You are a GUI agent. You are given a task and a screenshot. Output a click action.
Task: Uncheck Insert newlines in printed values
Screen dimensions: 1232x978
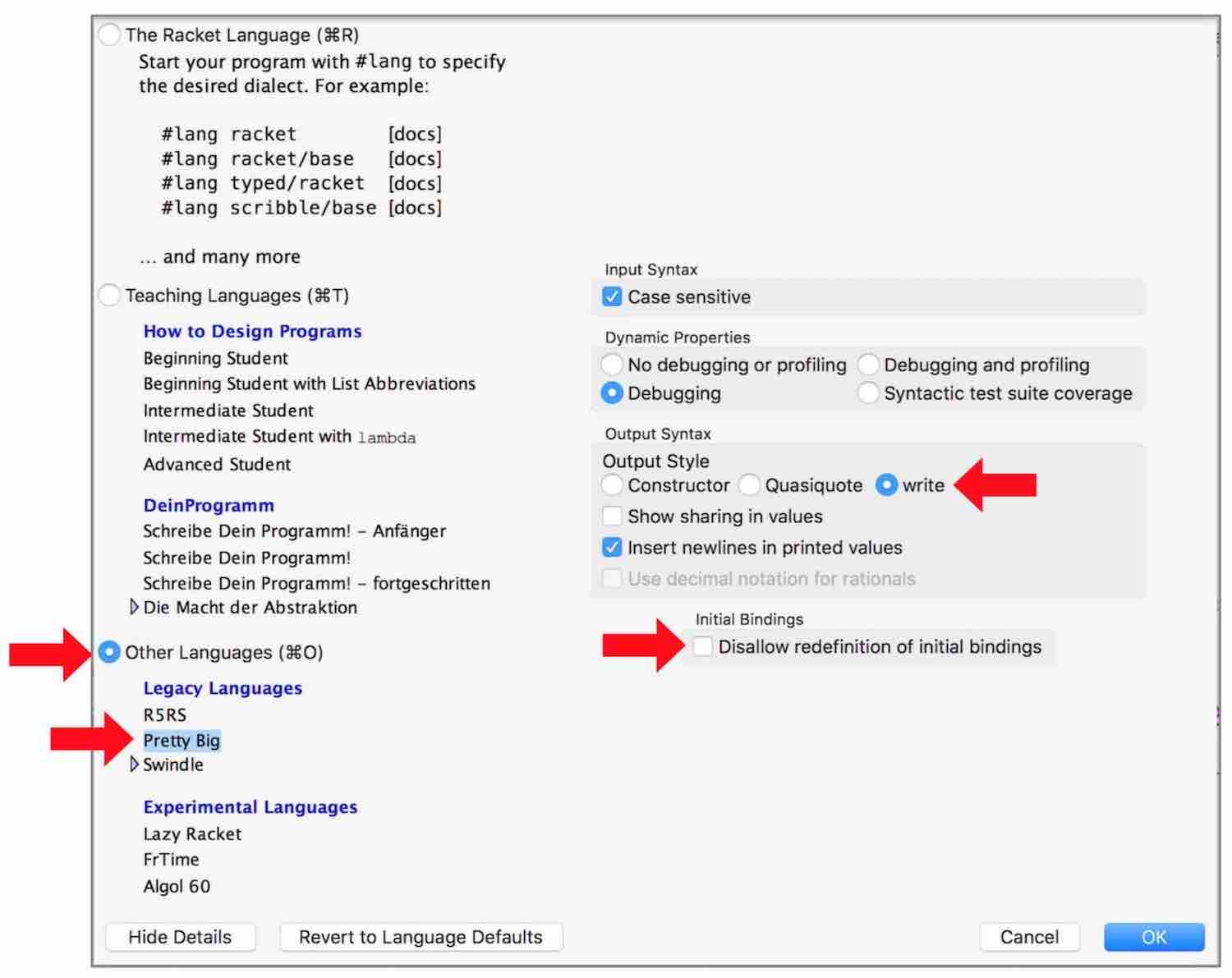tap(612, 548)
